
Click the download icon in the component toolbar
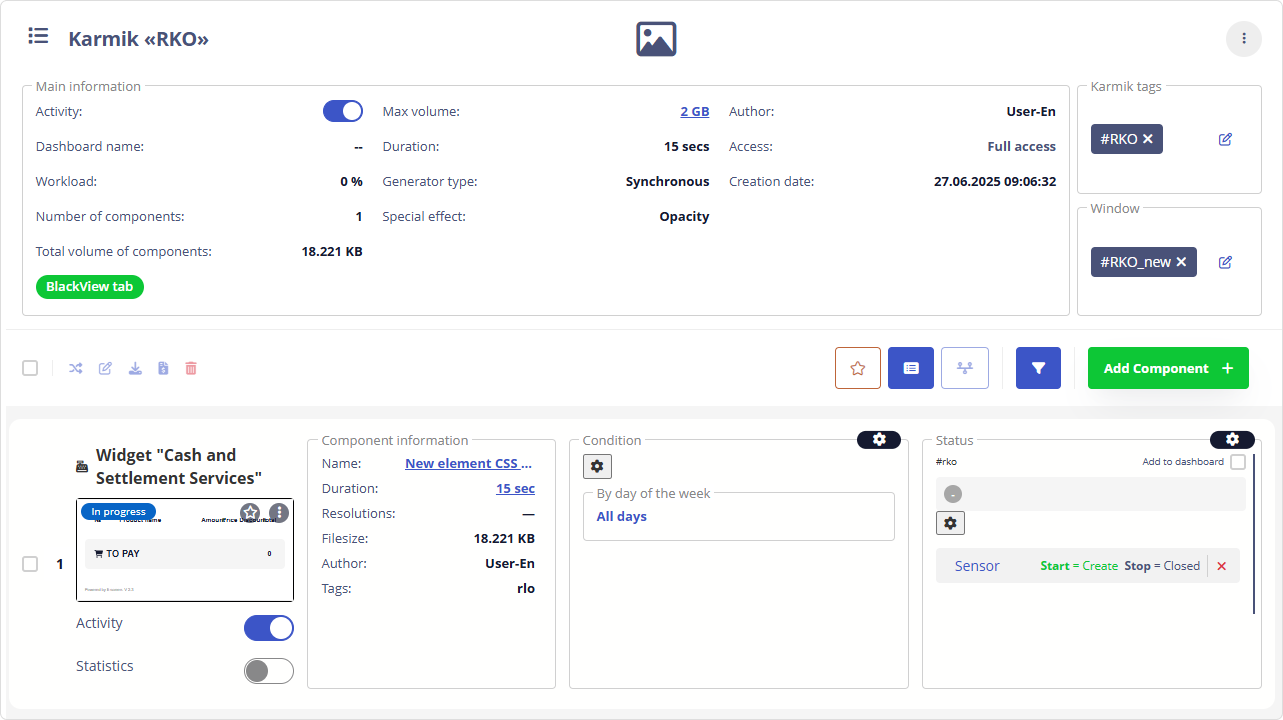[135, 368]
